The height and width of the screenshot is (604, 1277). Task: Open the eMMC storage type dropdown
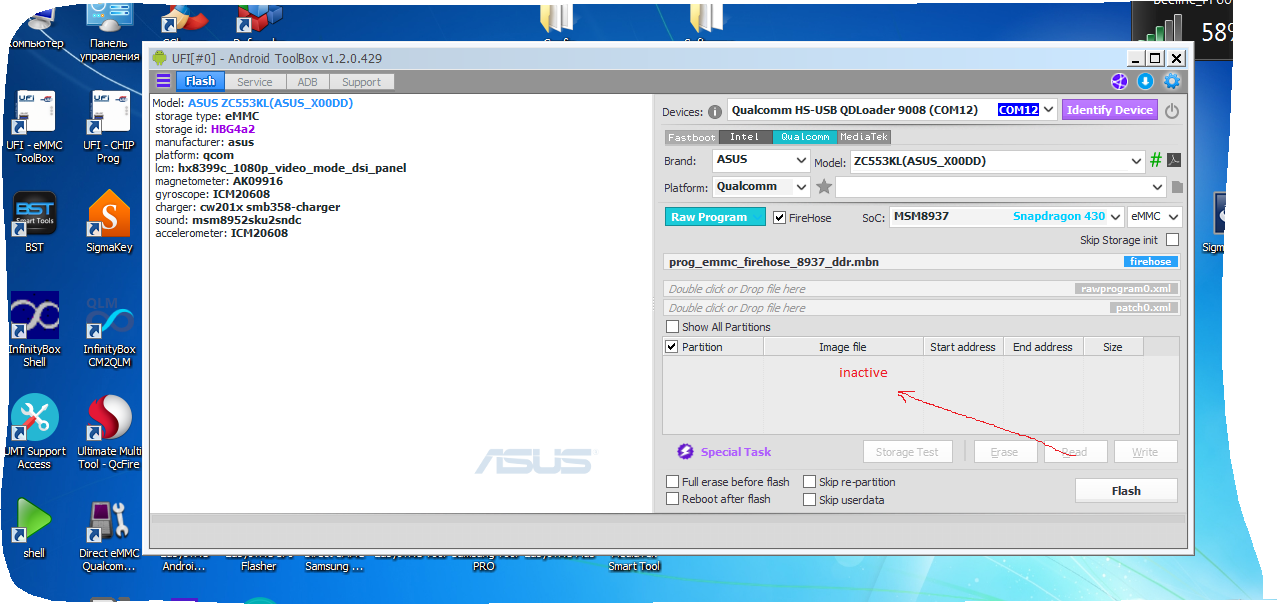point(1154,217)
